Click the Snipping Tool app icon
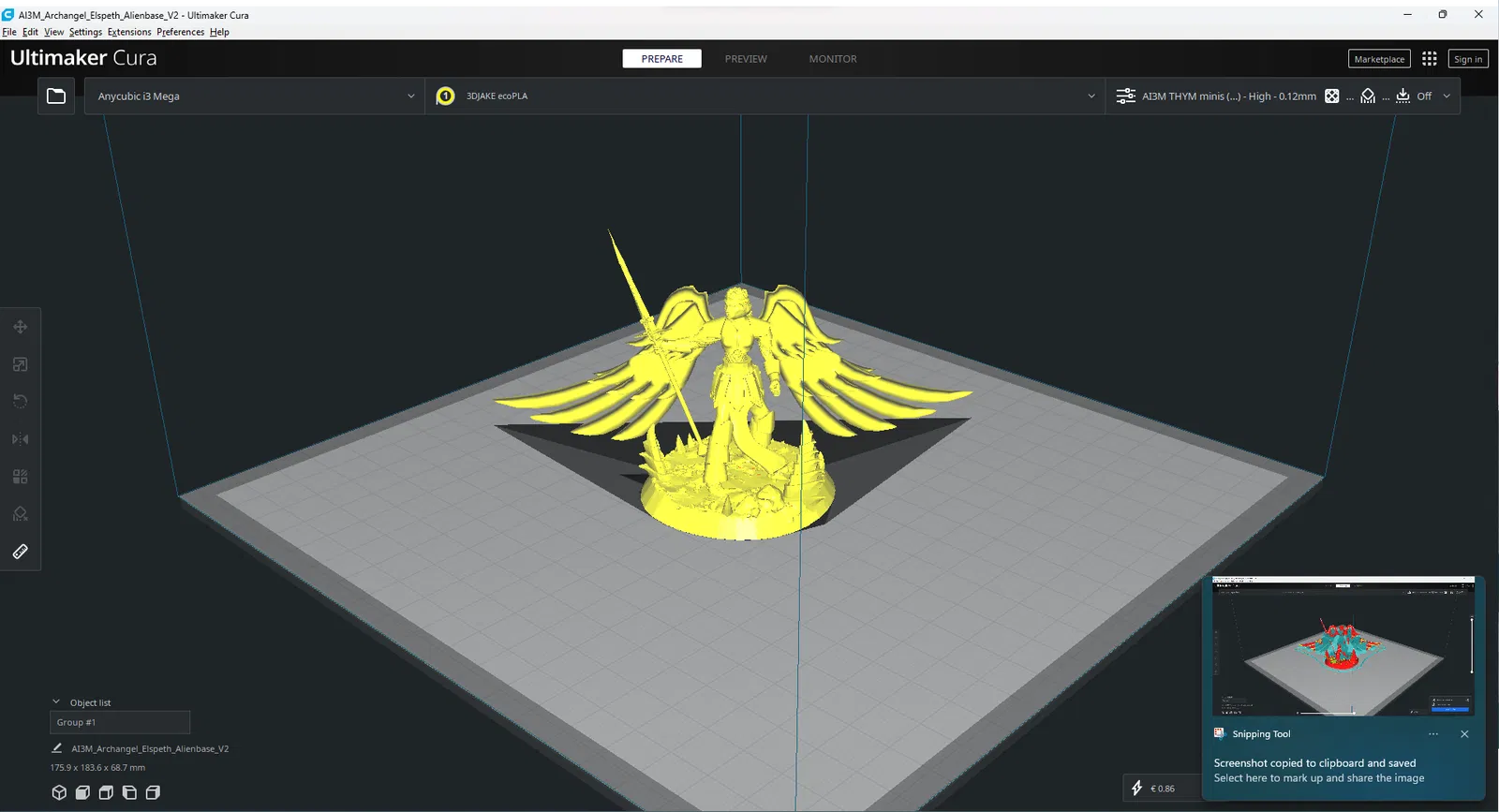Viewport: 1499px width, 812px height. pyautogui.click(x=1219, y=733)
